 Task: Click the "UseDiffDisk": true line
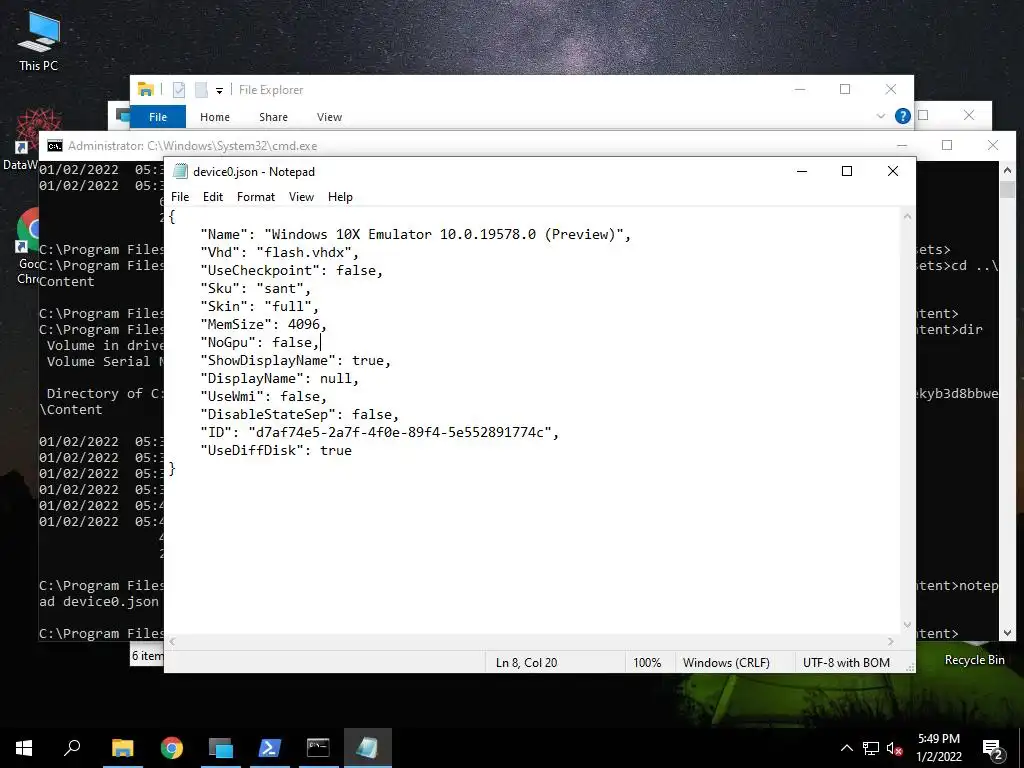tap(276, 450)
